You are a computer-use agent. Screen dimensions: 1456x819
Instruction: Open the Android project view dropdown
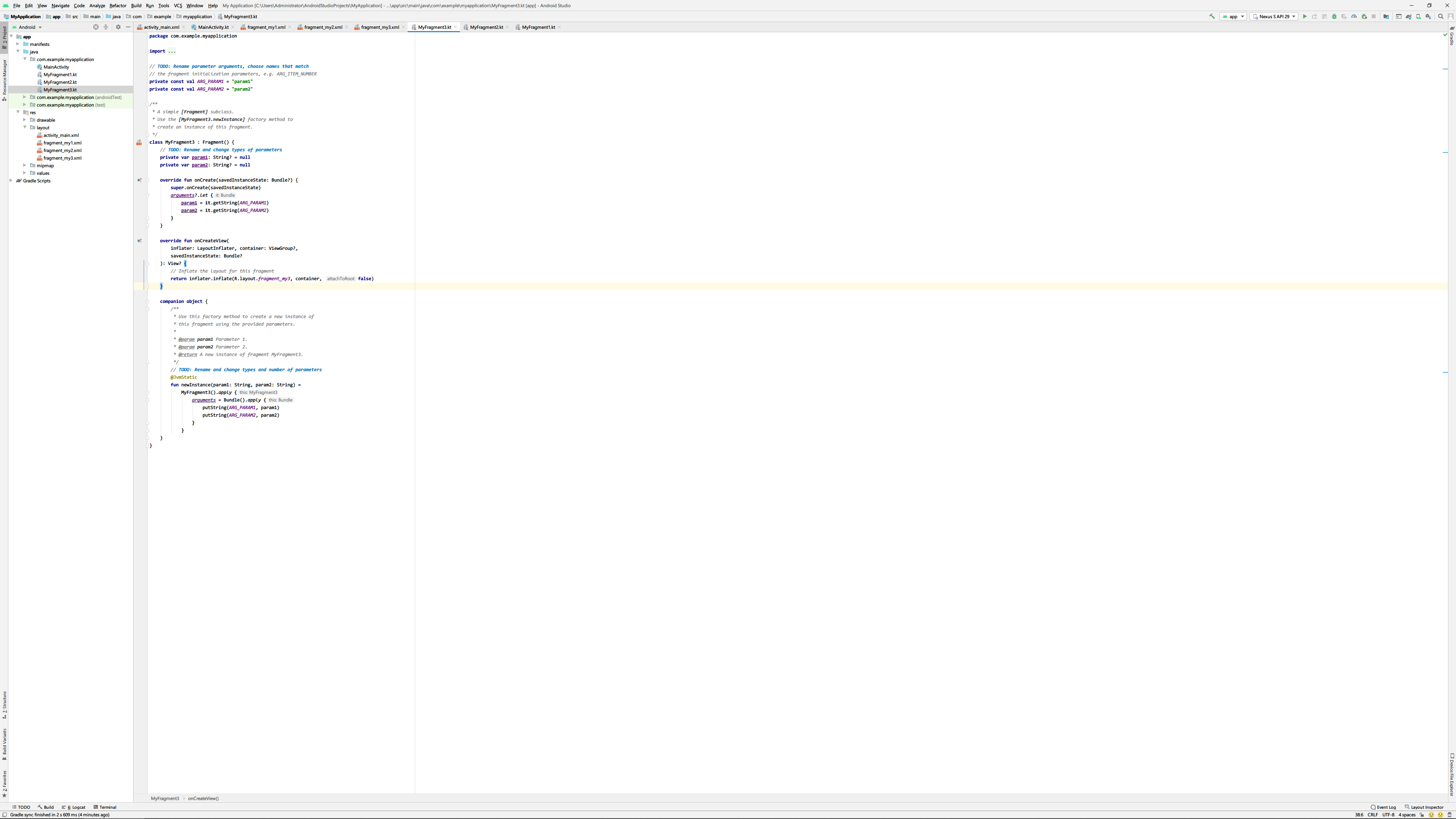pyautogui.click(x=27, y=27)
